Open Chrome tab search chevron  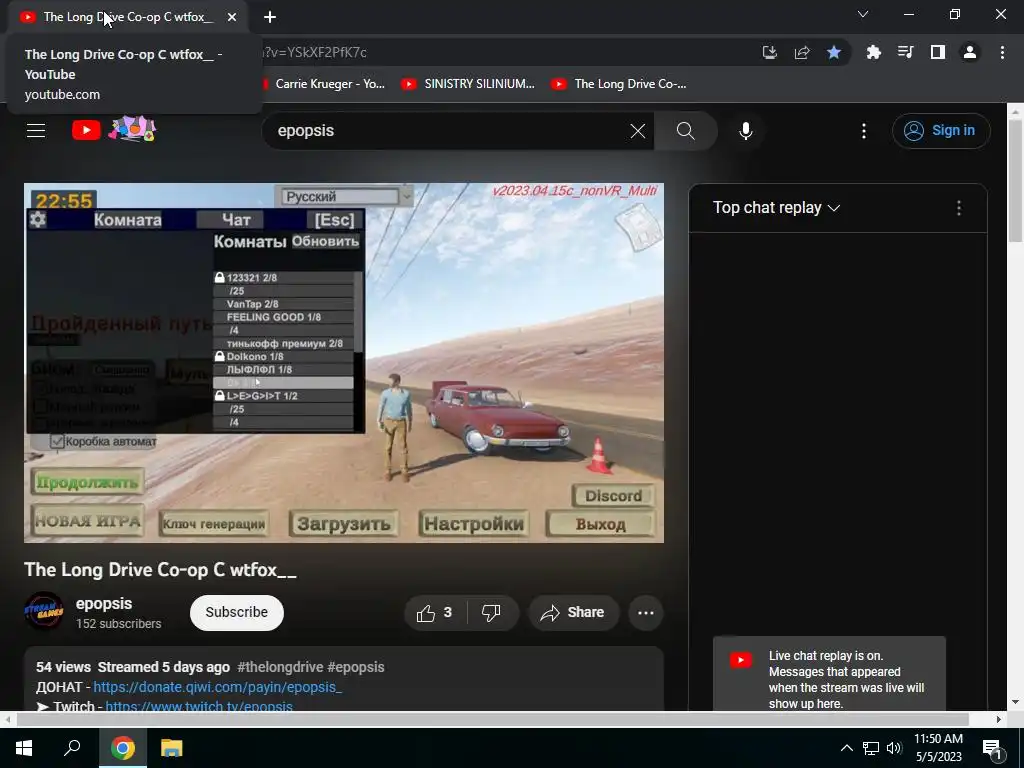(x=863, y=14)
